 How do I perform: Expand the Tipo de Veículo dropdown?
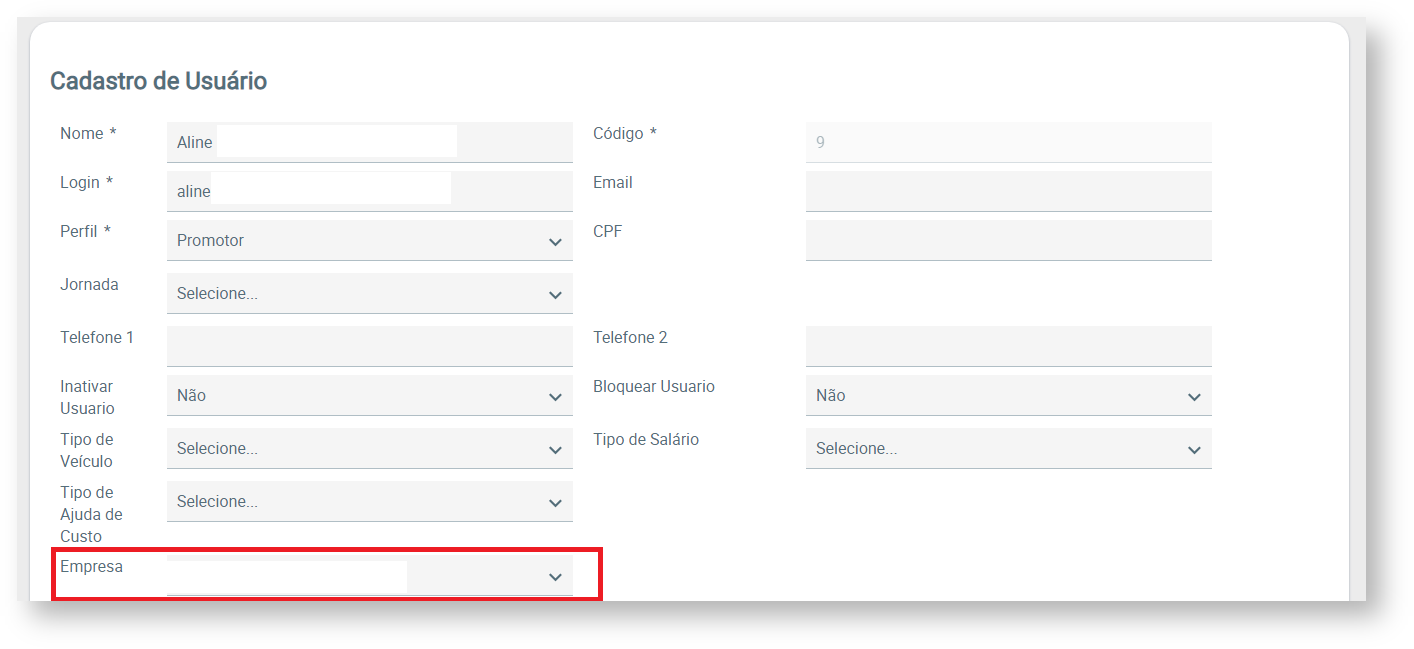click(x=369, y=449)
